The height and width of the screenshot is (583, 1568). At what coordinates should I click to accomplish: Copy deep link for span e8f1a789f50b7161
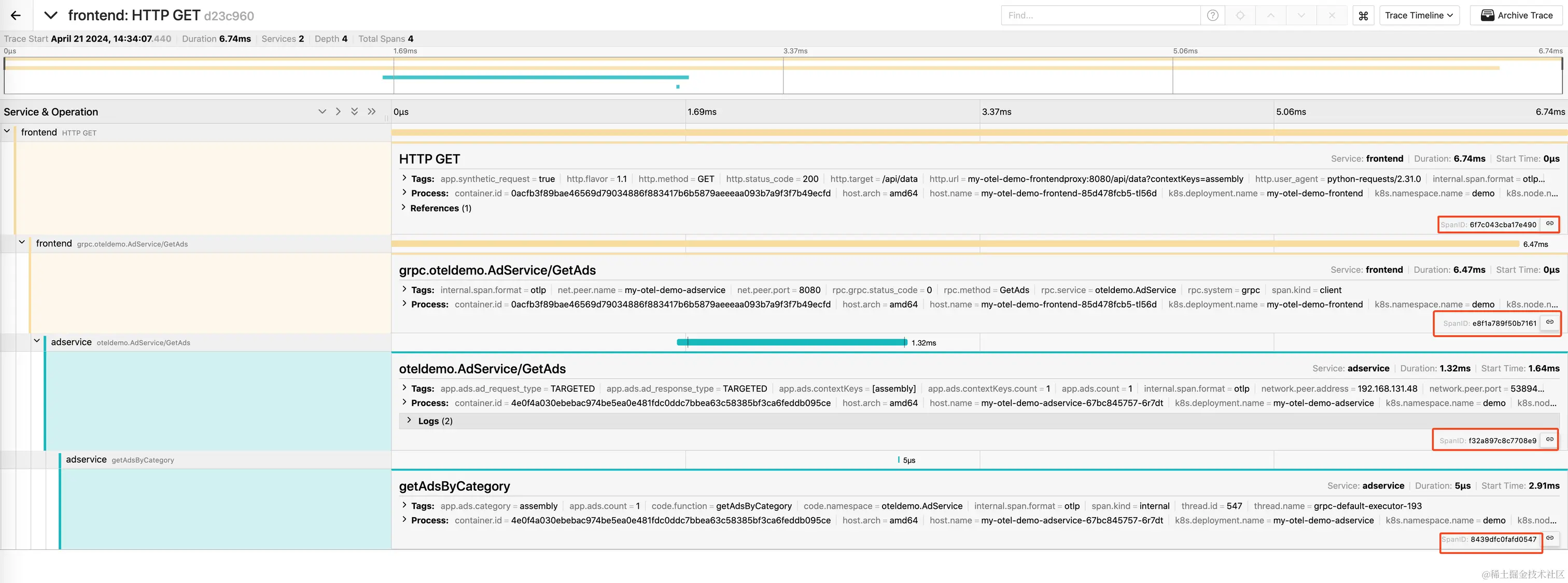1549,322
